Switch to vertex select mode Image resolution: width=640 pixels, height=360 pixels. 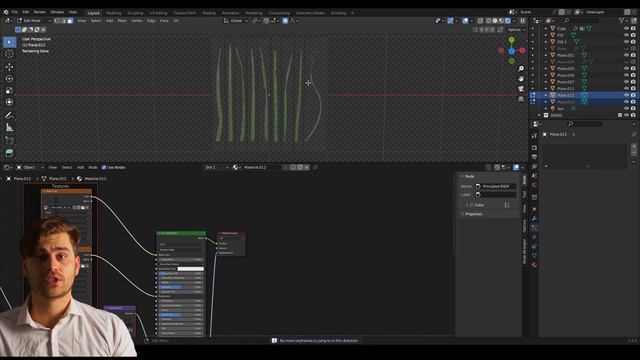(57, 21)
